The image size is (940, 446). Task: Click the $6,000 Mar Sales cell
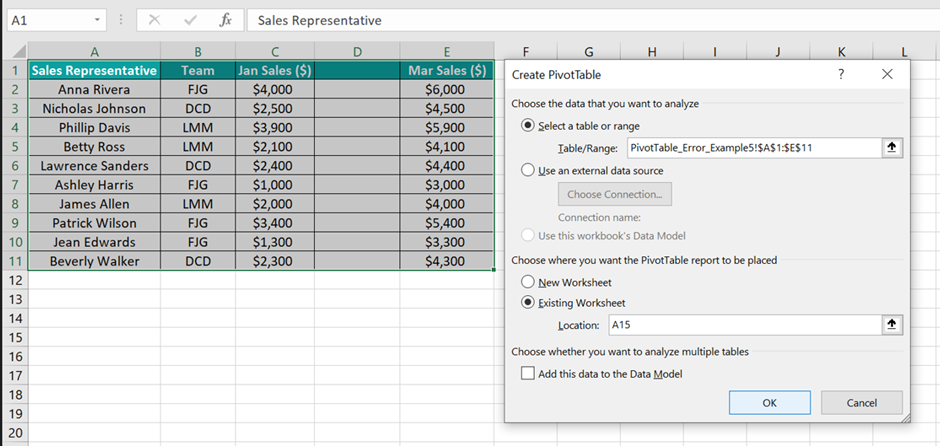(x=447, y=89)
